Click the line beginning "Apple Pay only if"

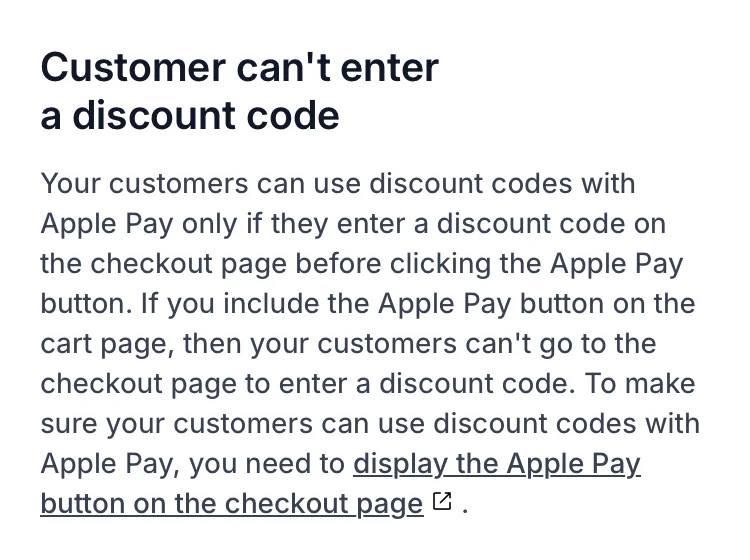click(x=353, y=224)
